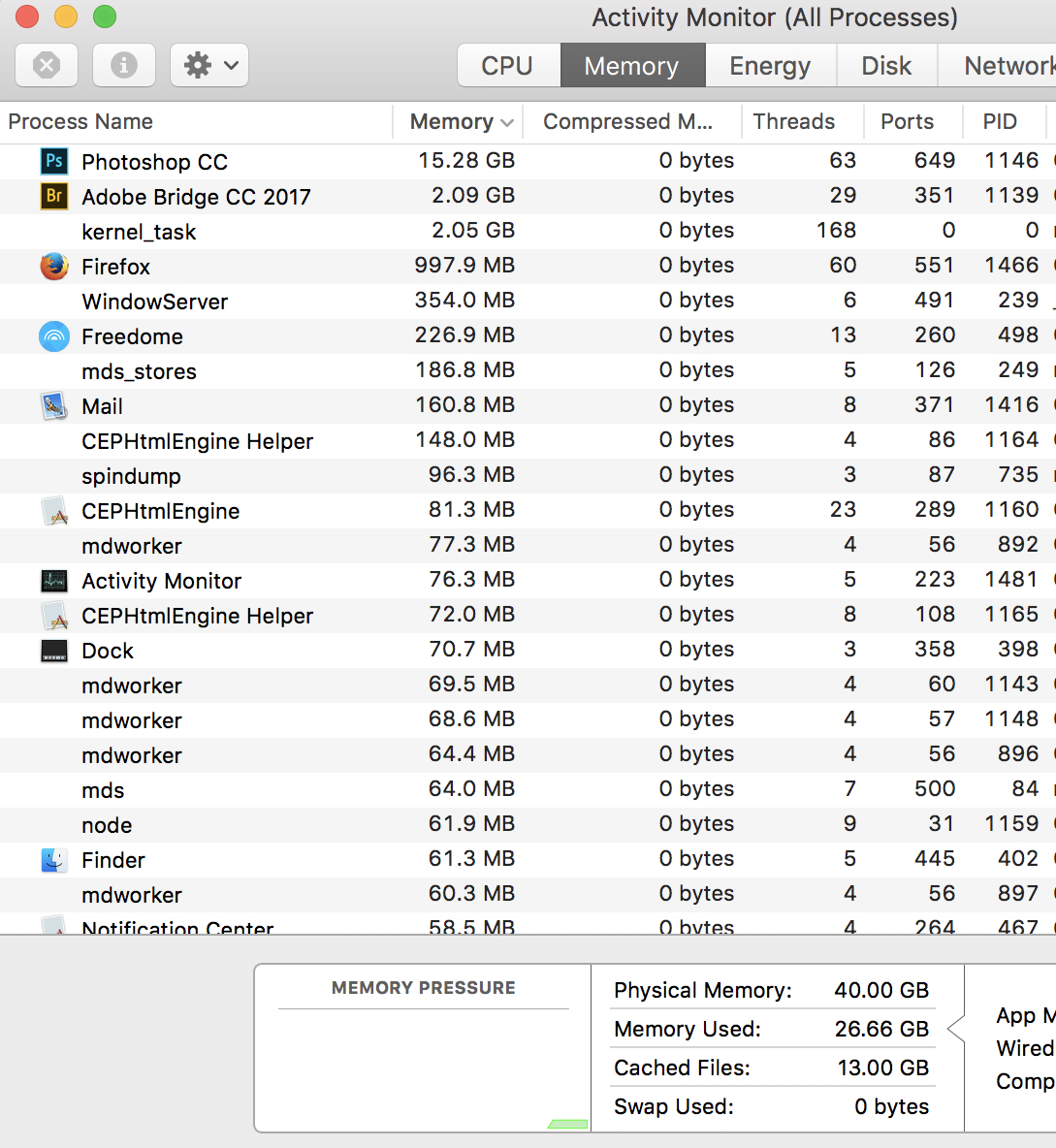Select CEPHtmlEngine Helper using 148.0 MB
The height and width of the screenshot is (1148, 1056).
click(528, 441)
